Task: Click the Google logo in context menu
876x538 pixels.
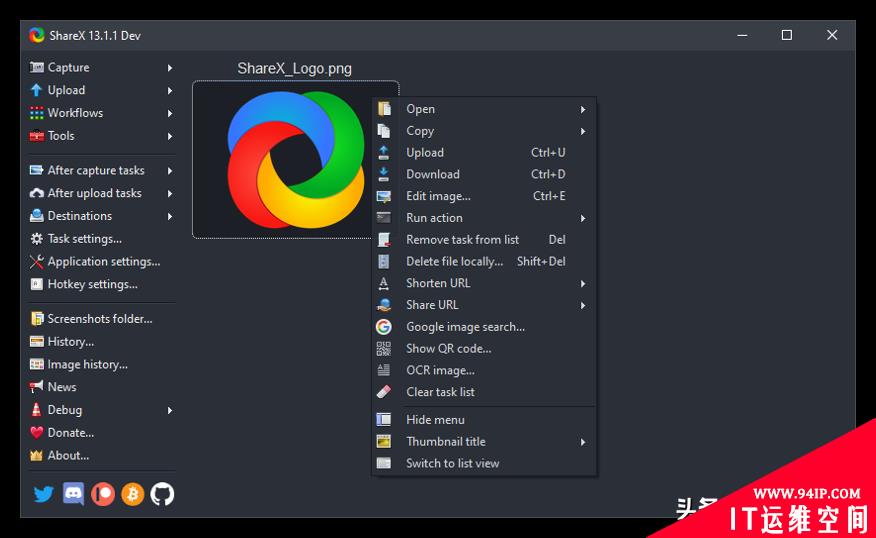Action: click(383, 327)
